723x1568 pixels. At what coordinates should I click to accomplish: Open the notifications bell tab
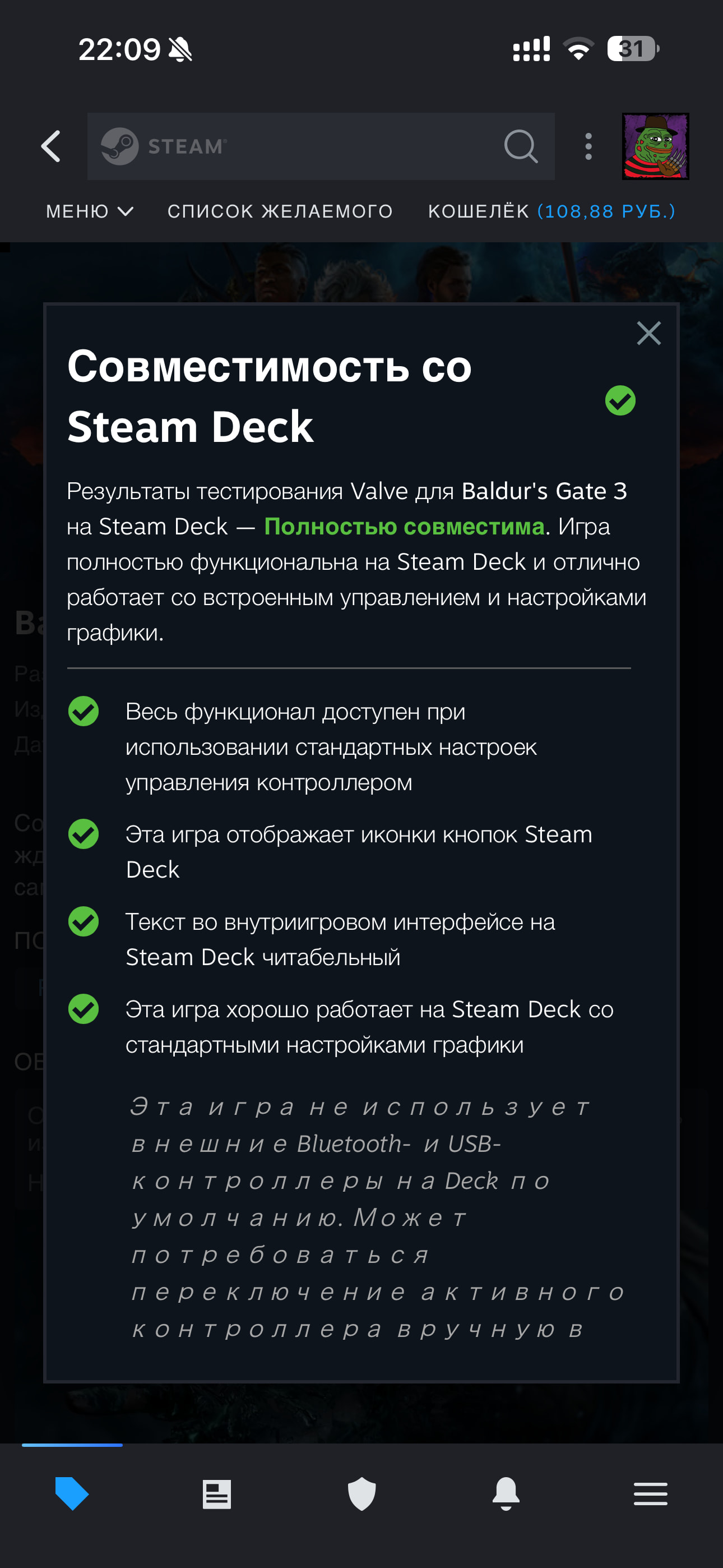pyautogui.click(x=506, y=1494)
